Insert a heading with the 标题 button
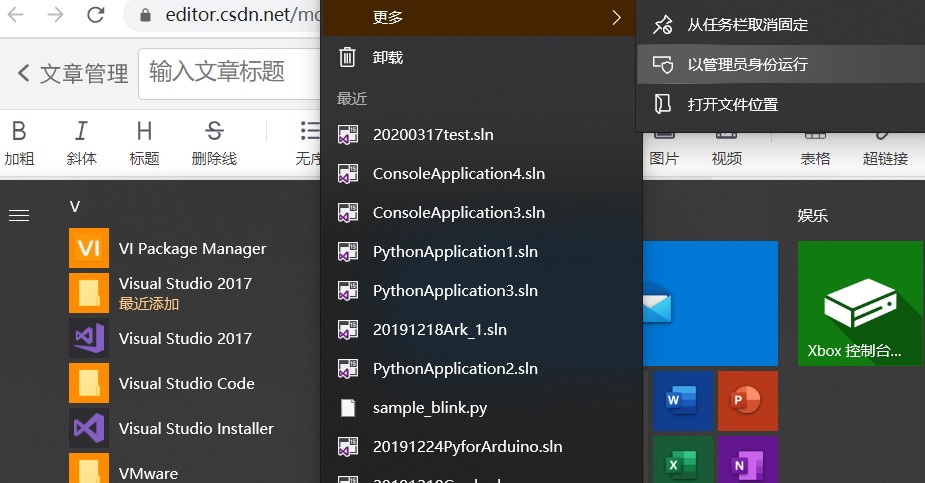 (x=144, y=143)
